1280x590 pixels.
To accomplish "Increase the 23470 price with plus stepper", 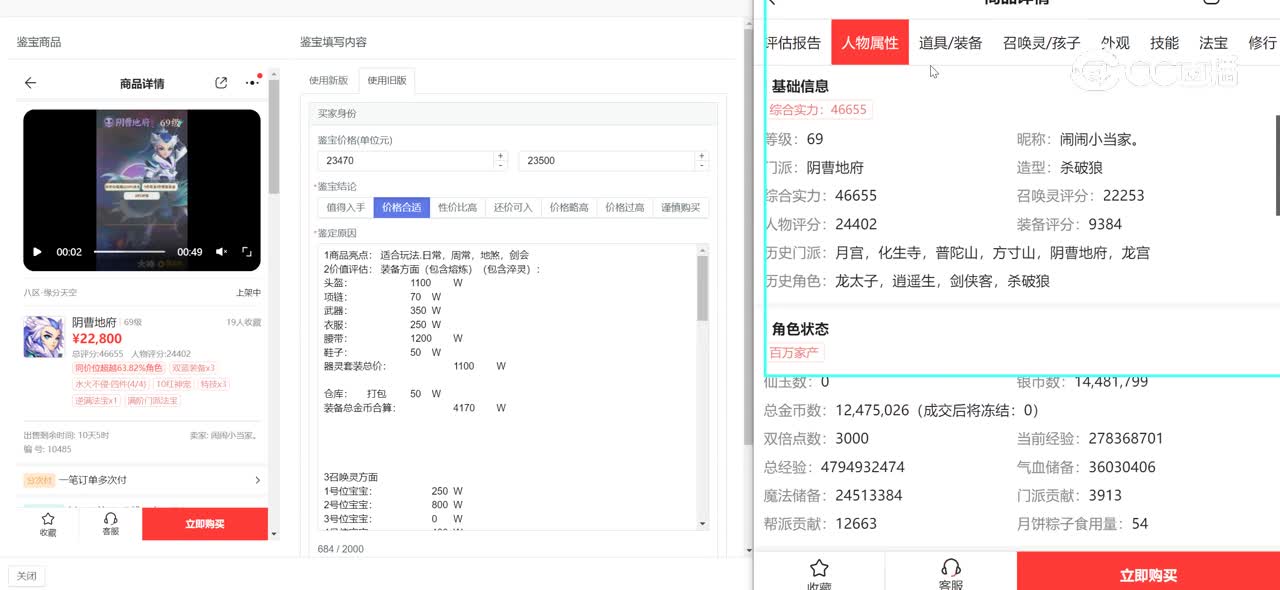I will [x=500, y=156].
